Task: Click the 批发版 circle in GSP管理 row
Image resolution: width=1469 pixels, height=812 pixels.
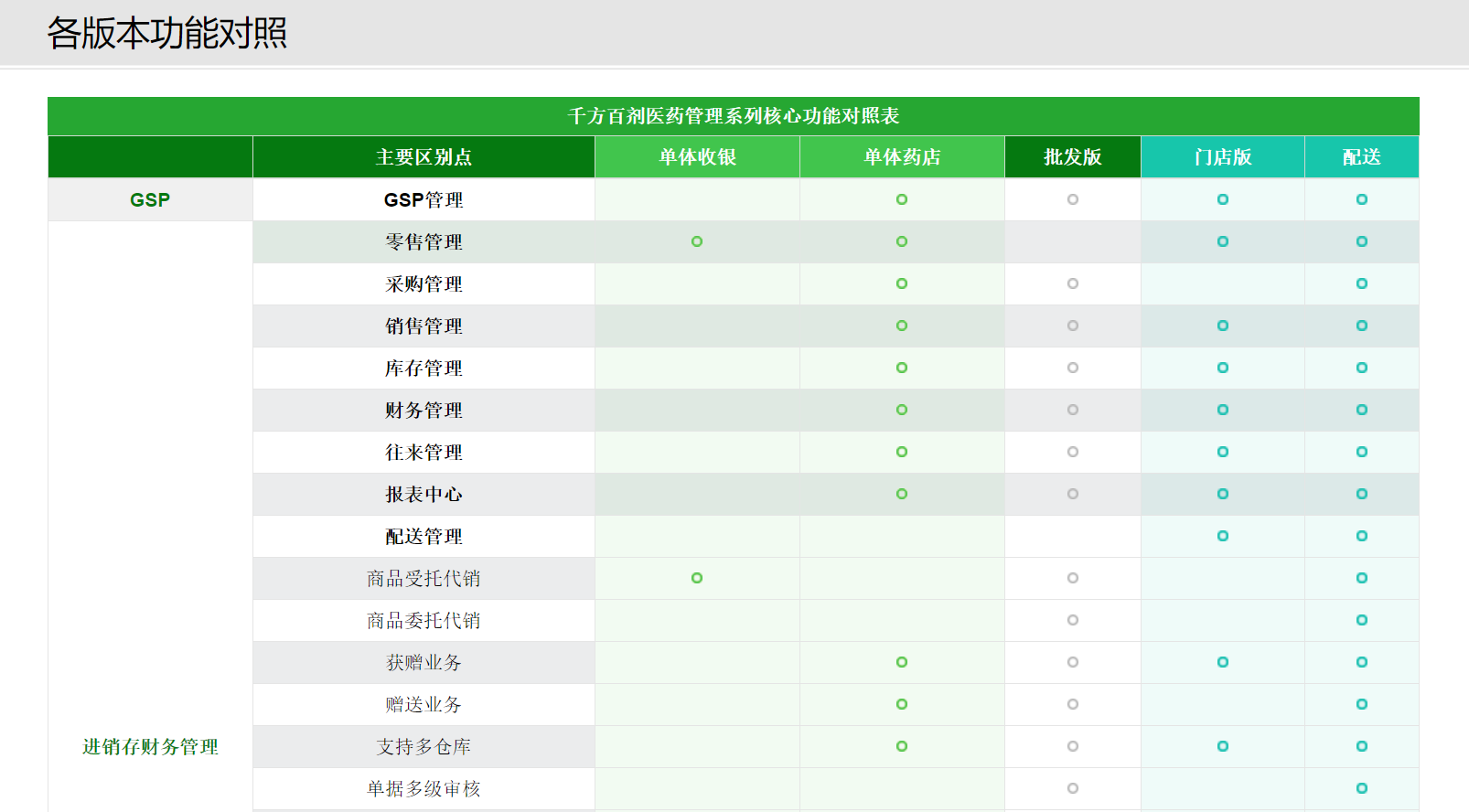Action: pos(1073,199)
